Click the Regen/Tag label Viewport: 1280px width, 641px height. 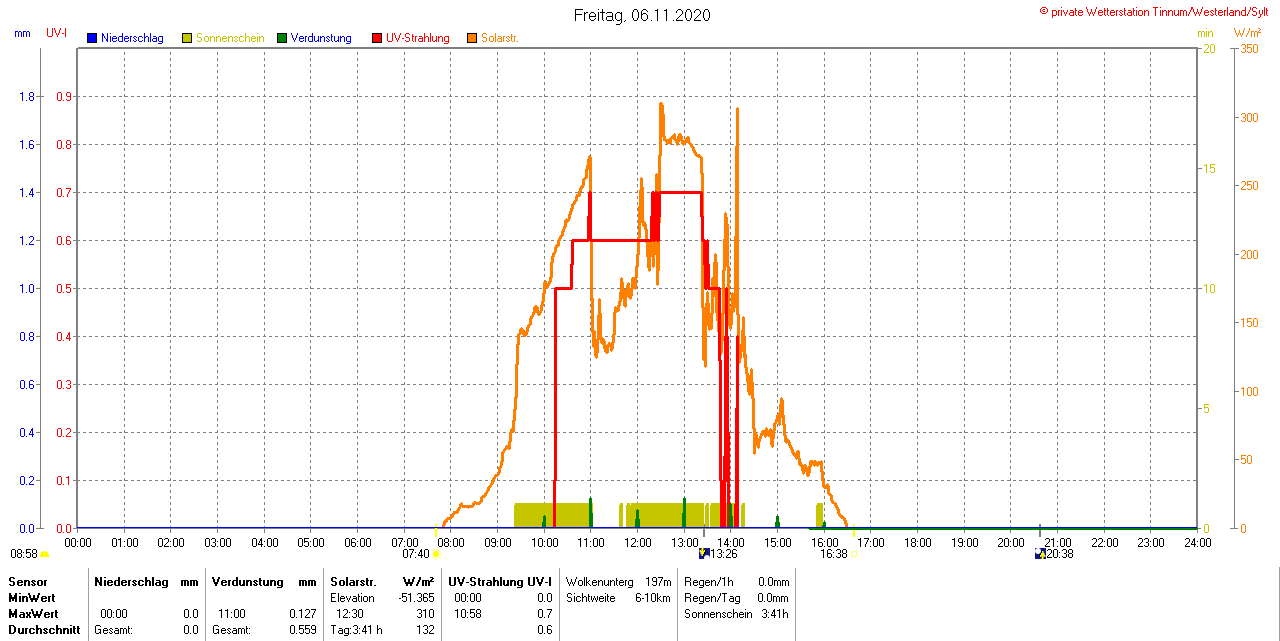pyautogui.click(x=710, y=597)
